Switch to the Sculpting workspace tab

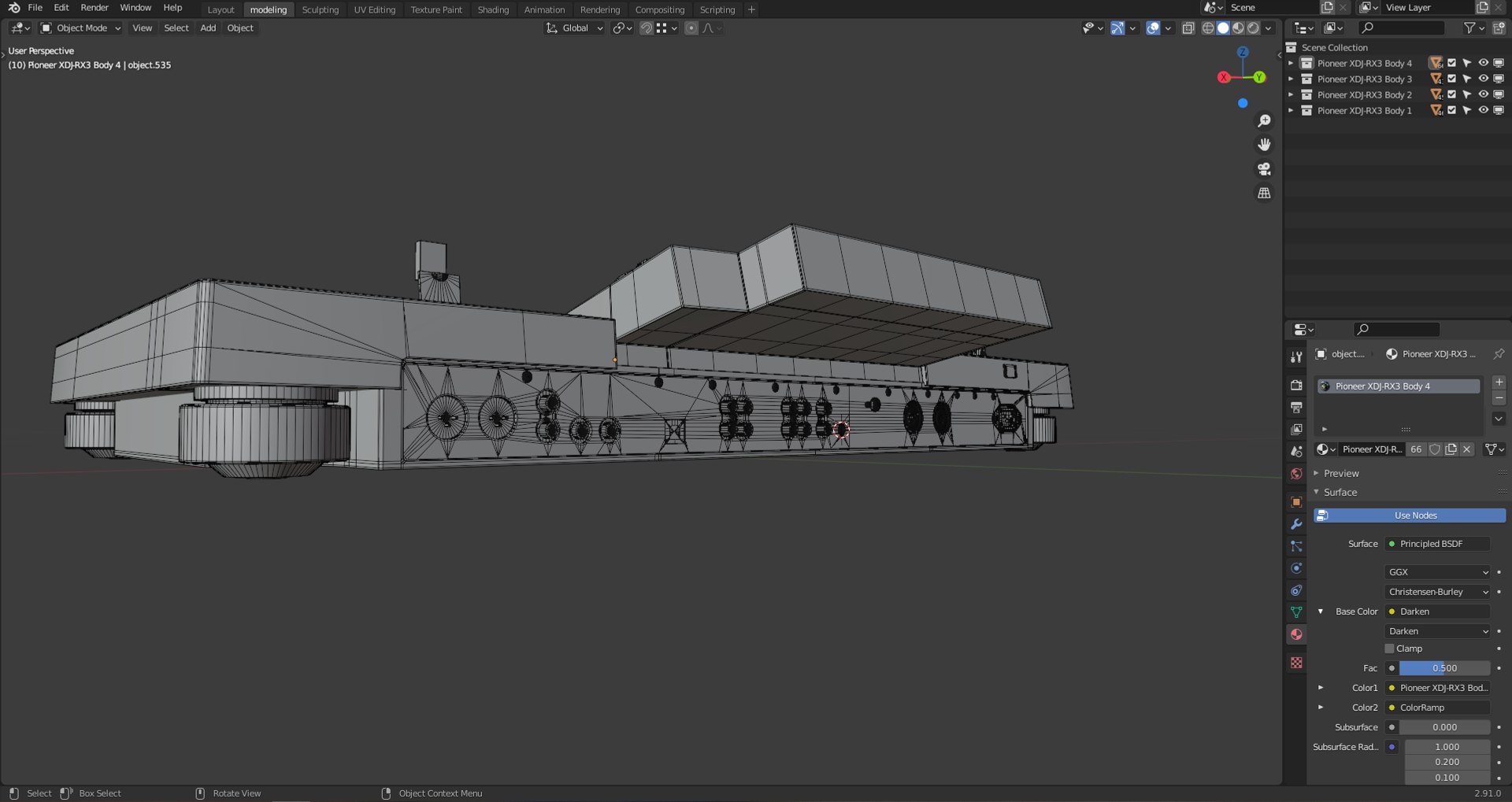[x=321, y=9]
